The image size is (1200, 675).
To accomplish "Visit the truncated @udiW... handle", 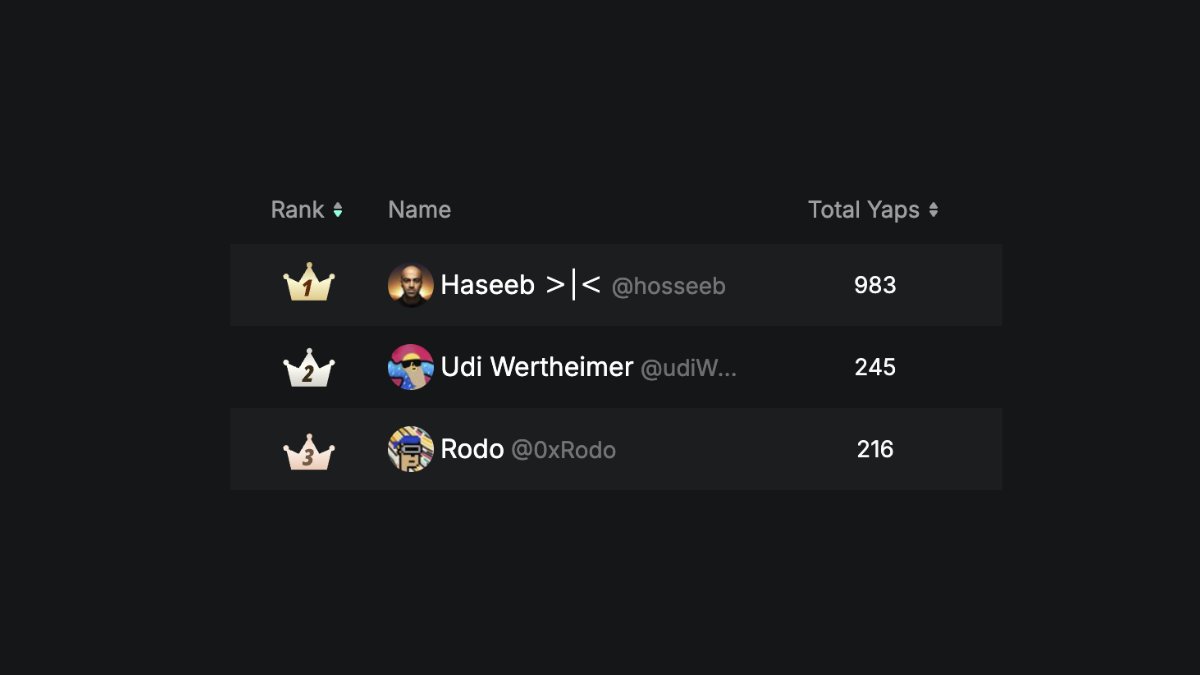I will tap(689, 369).
